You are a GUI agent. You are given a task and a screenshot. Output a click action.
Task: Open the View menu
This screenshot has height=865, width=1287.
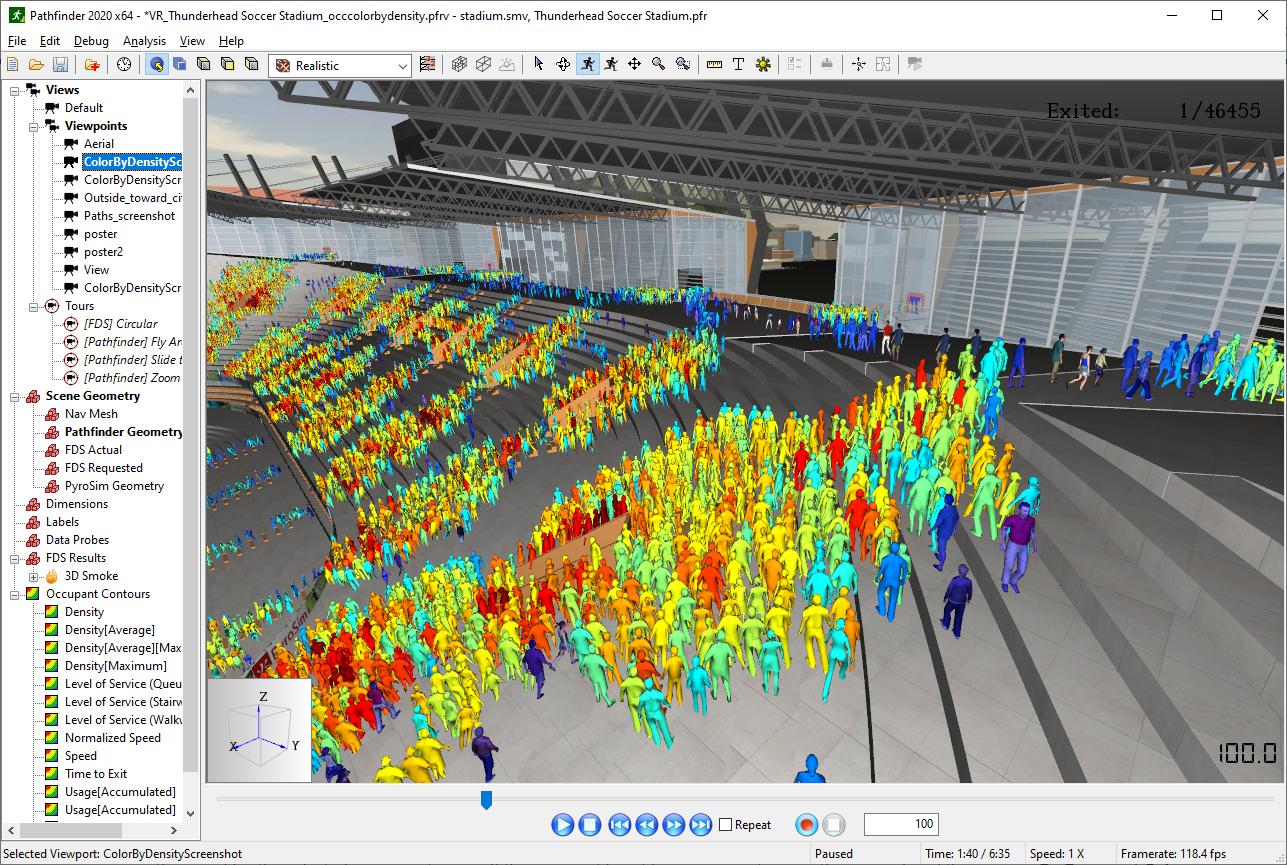(192, 41)
